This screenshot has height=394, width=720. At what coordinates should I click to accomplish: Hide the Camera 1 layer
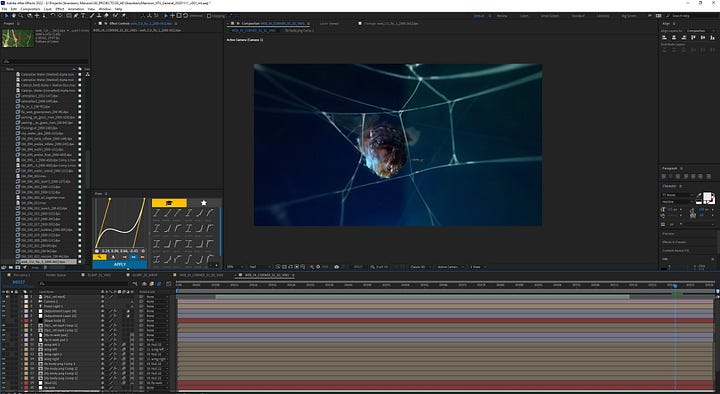tap(4, 302)
